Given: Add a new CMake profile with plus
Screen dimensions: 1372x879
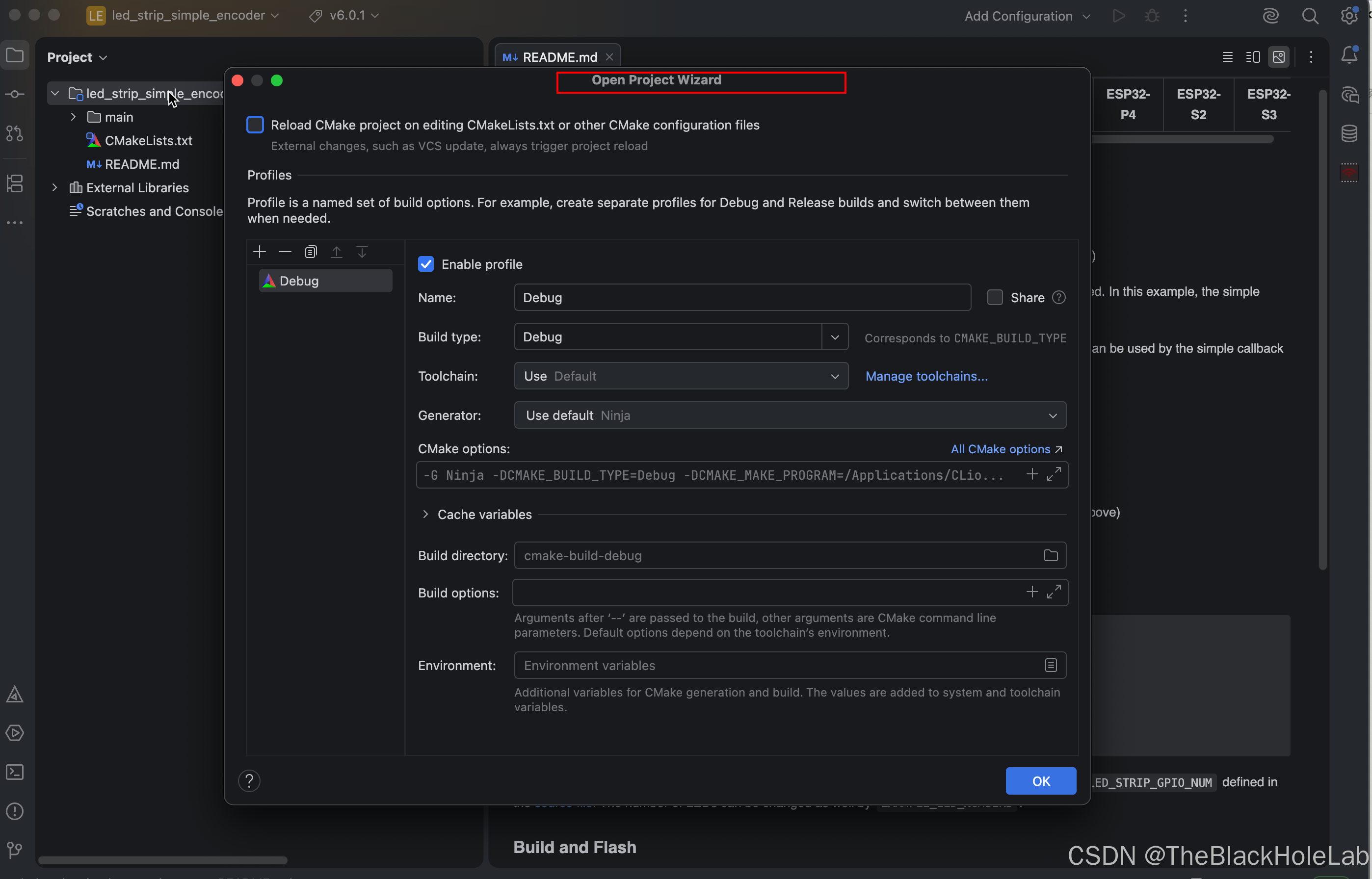Looking at the screenshot, I should [259, 252].
